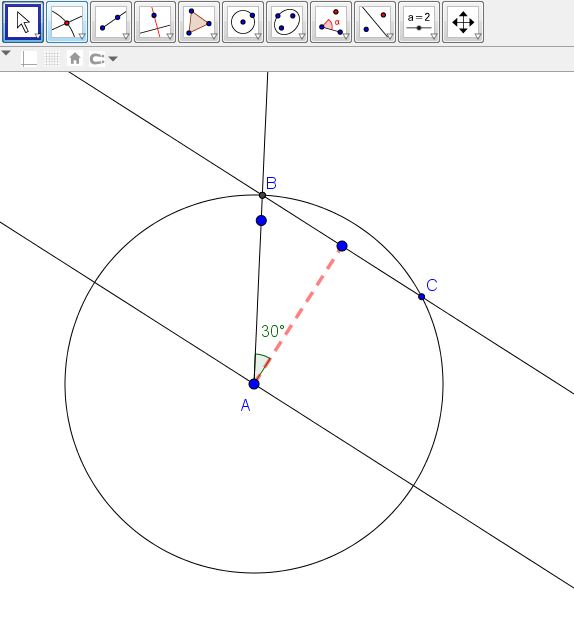Viewport: 574px width, 623px height.
Task: Choose the Angle measurement tool
Action: pyautogui.click(x=331, y=22)
